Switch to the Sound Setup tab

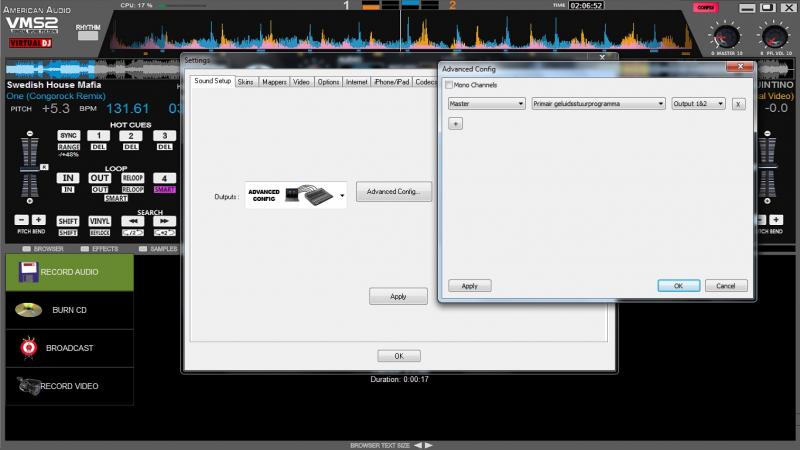(213, 81)
